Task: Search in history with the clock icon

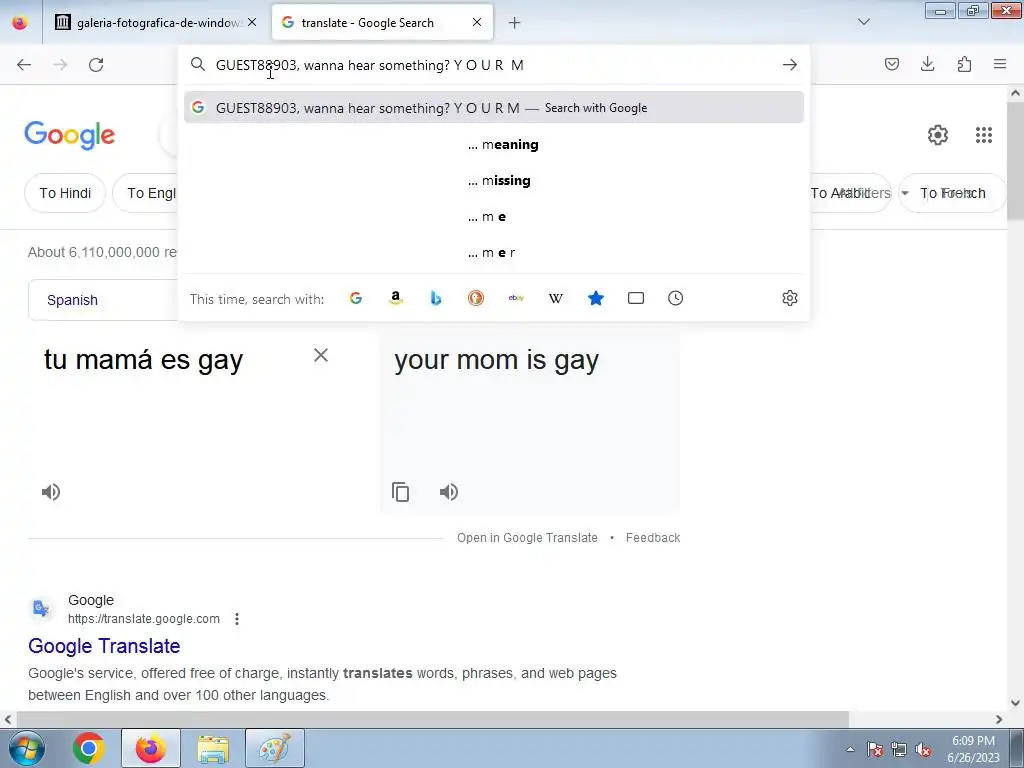Action: [675, 298]
